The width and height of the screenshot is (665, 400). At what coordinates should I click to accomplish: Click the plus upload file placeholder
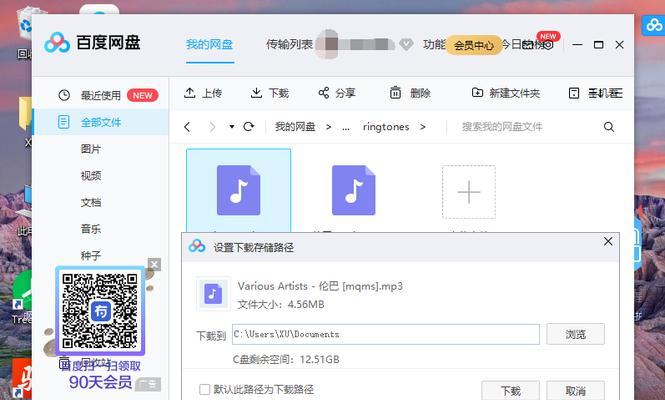(469, 192)
